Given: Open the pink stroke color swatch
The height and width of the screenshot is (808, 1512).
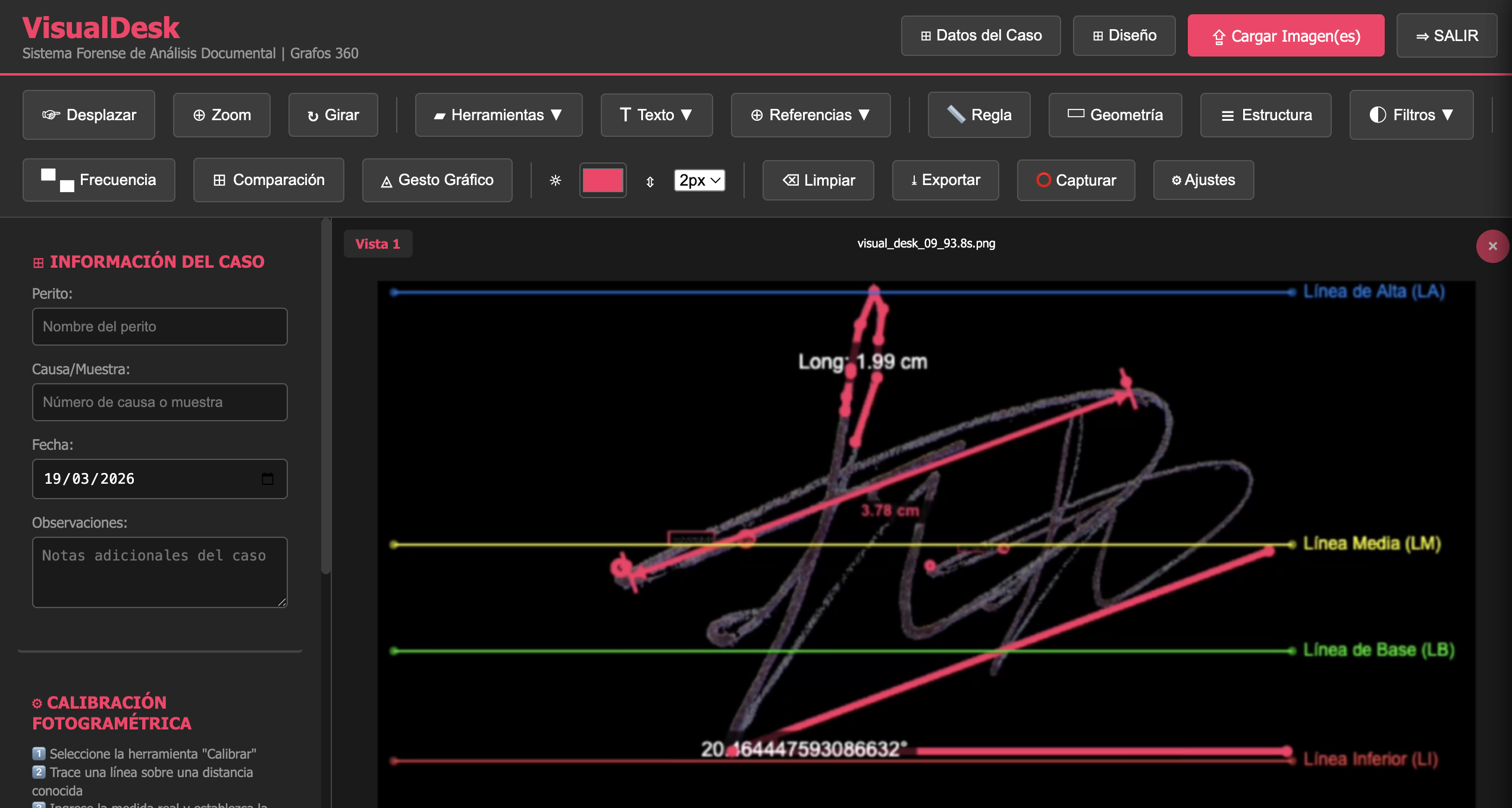Looking at the screenshot, I should pos(603,180).
